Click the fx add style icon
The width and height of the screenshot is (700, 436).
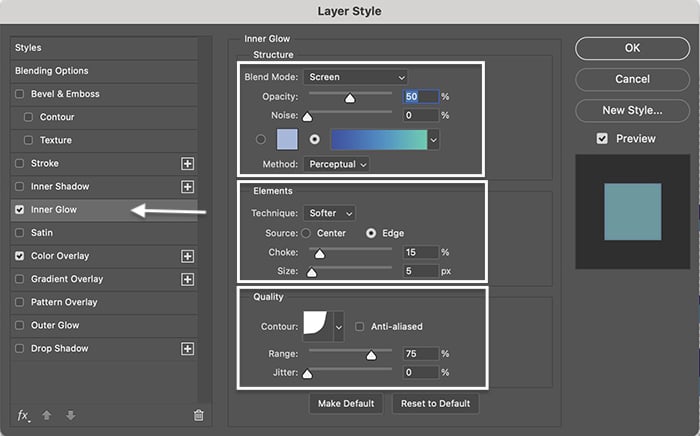(23, 416)
